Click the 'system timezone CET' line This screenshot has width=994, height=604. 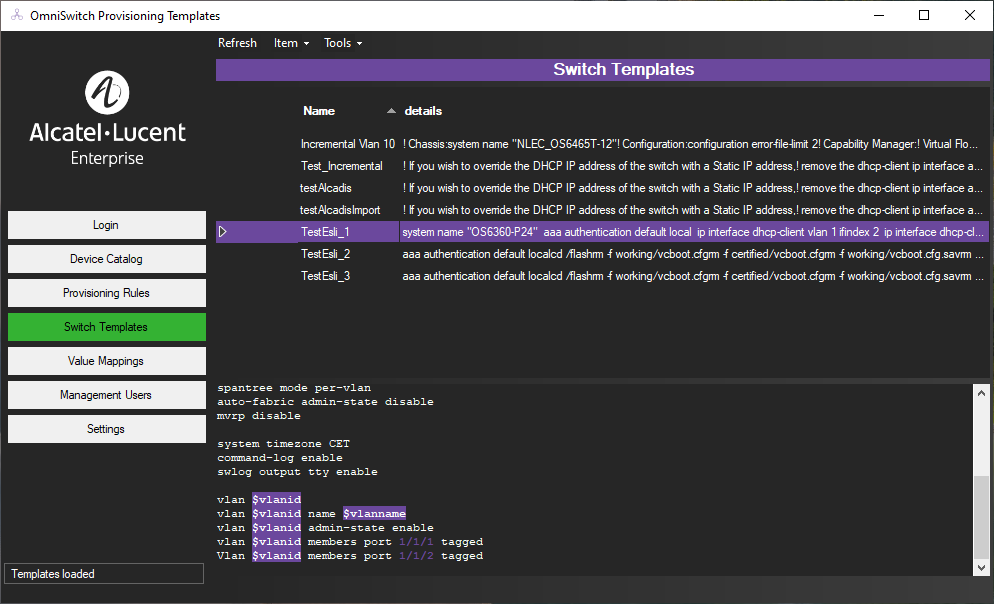pos(283,444)
